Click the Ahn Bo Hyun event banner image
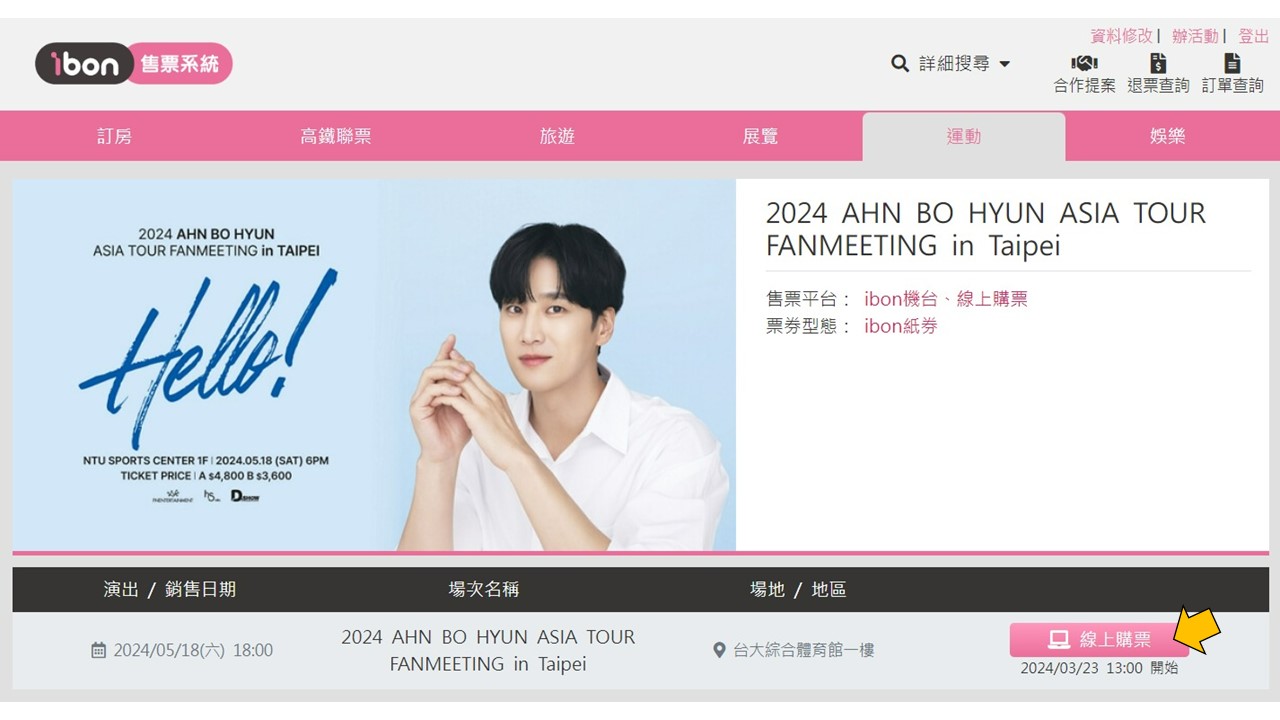This screenshot has width=1280, height=720. point(374,365)
